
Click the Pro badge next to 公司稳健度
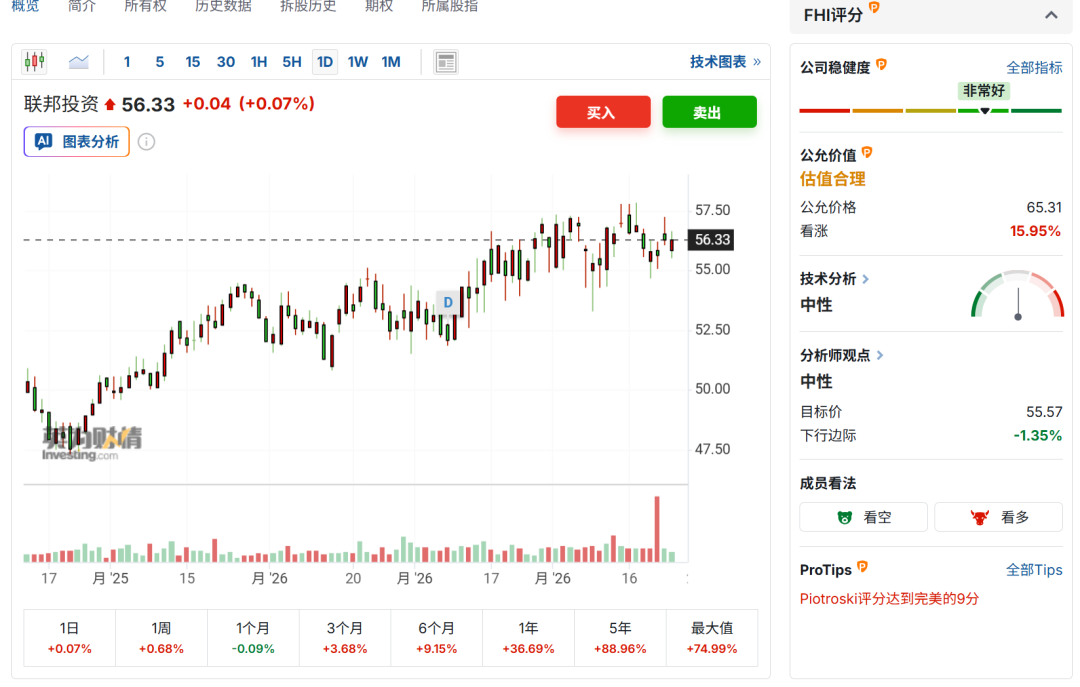[x=881, y=65]
